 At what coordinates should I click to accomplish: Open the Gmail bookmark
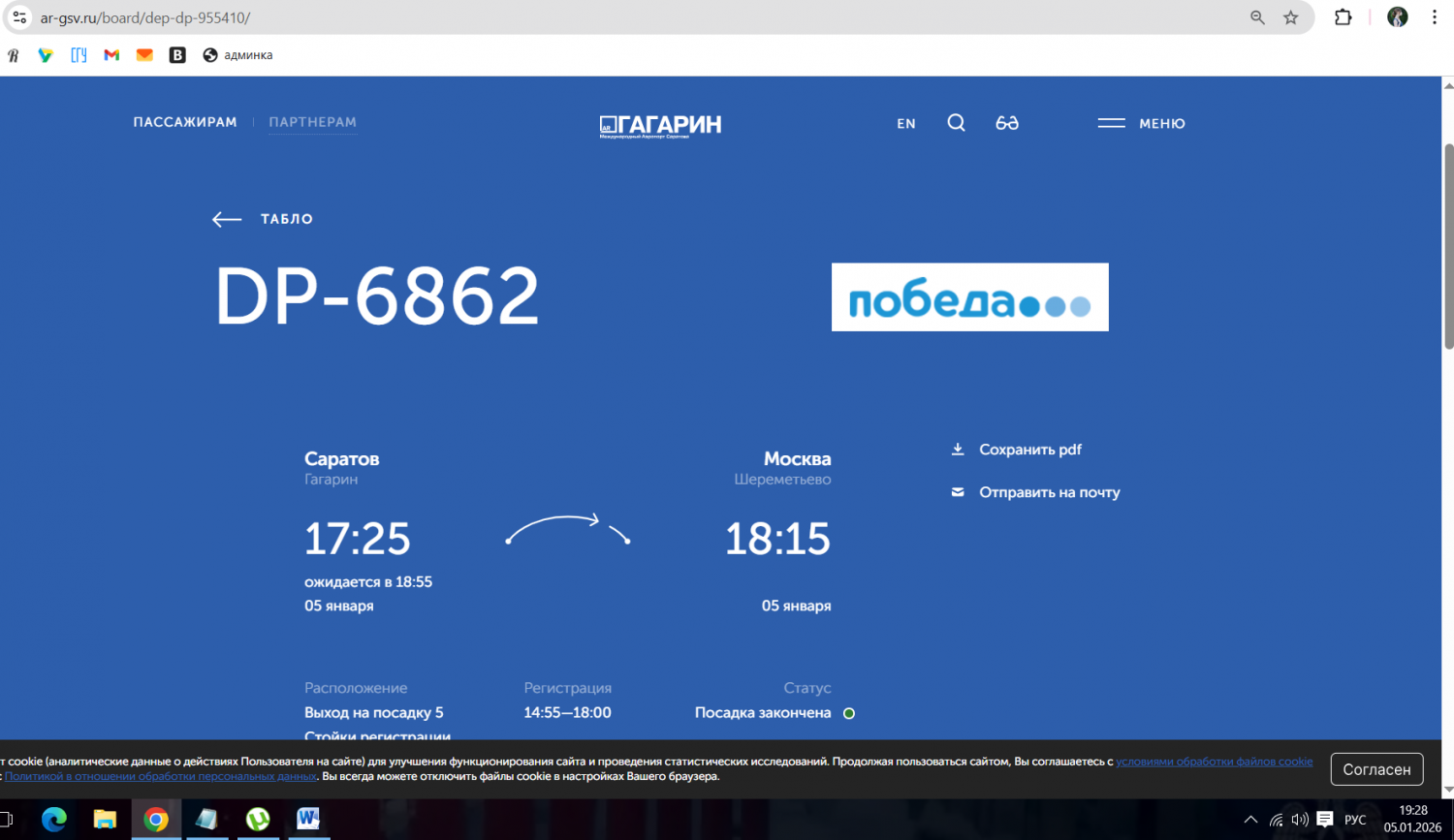111,55
